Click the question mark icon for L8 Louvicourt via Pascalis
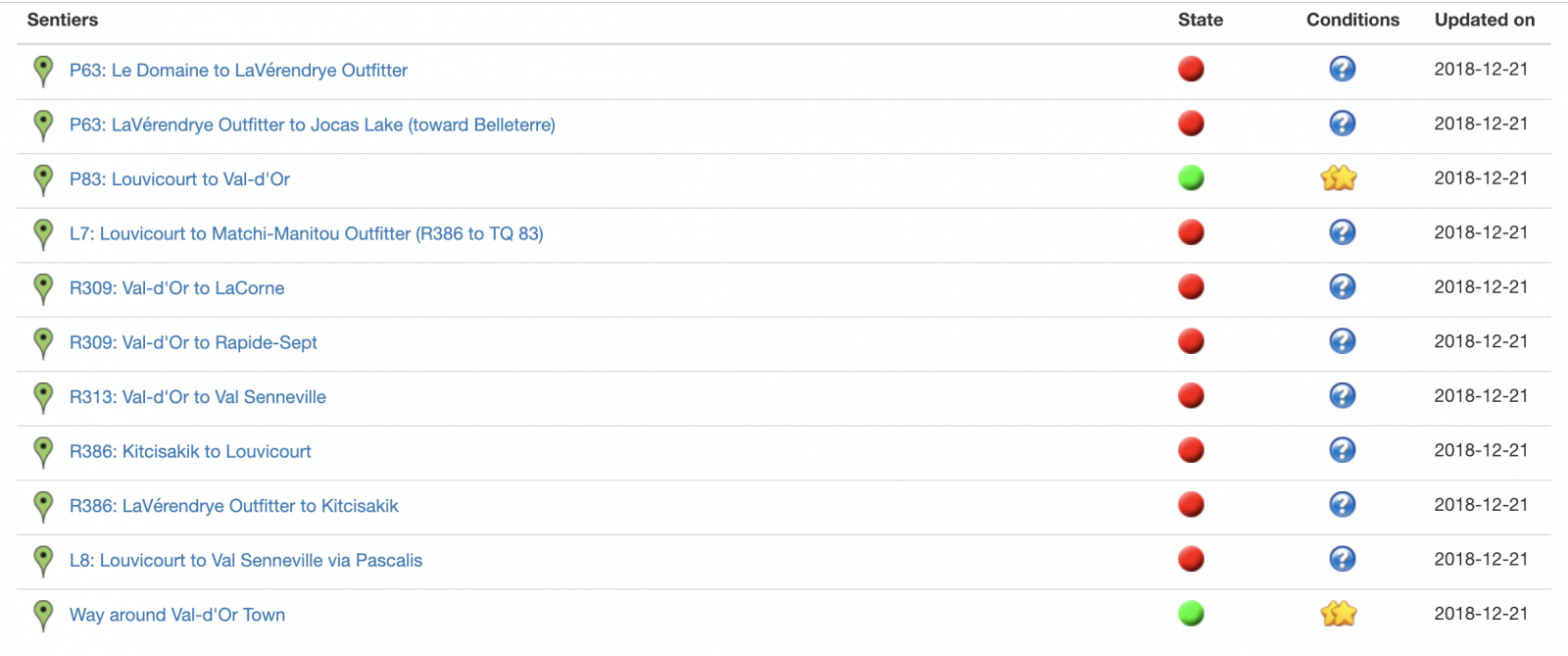This screenshot has height=656, width=1568. 1342,559
